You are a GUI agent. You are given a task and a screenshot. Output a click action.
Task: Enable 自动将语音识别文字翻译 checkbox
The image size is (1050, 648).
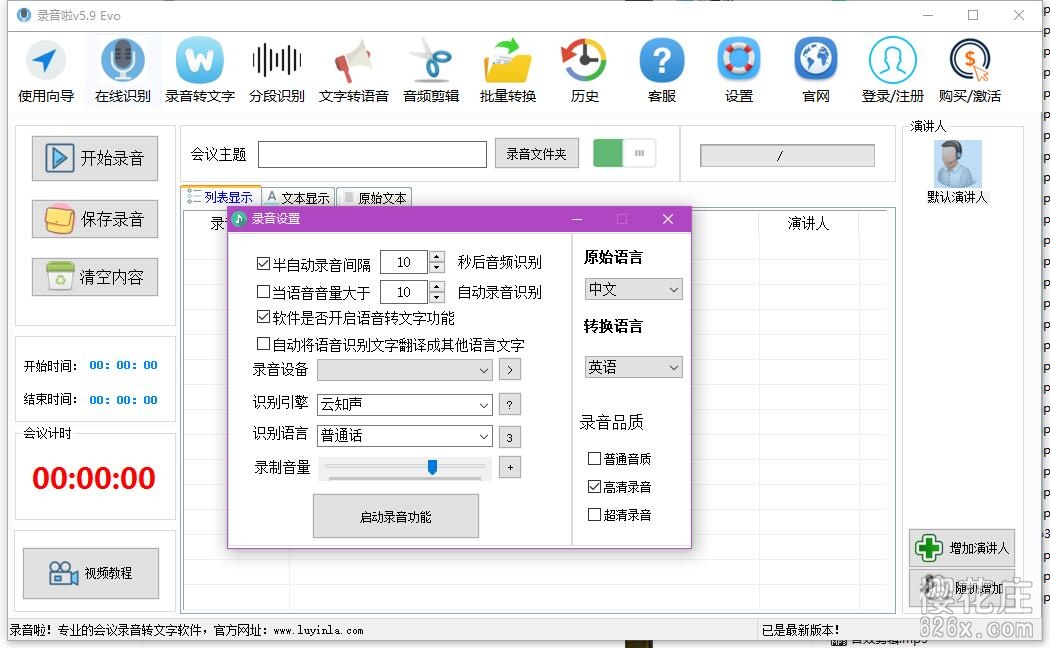click(263, 344)
